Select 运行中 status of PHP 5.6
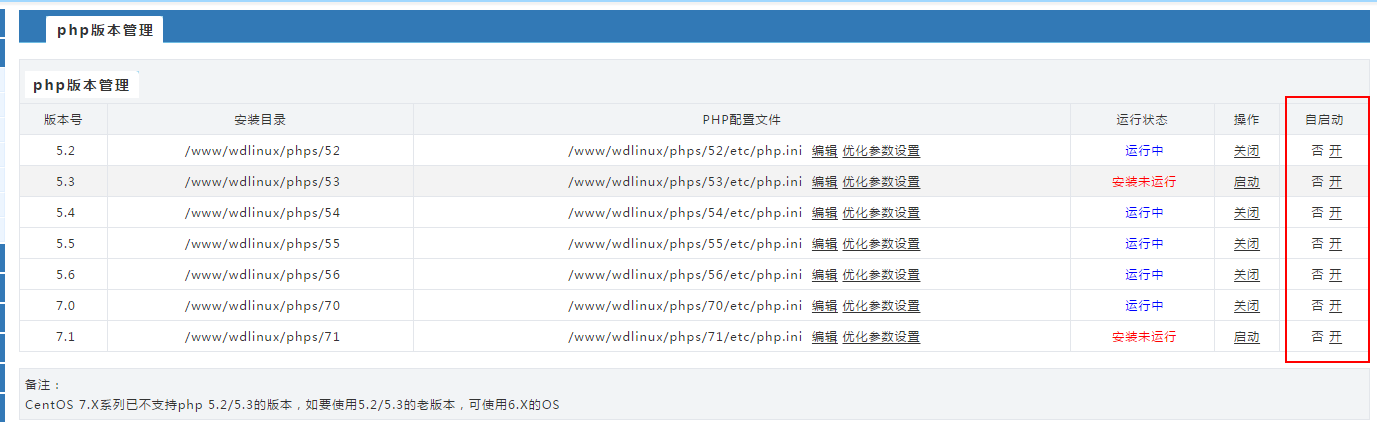This screenshot has height=430, width=1377. [1144, 275]
